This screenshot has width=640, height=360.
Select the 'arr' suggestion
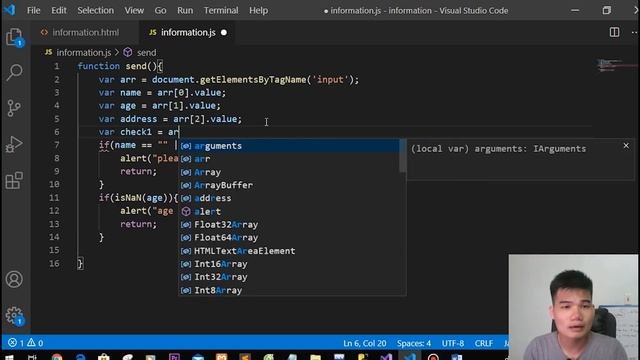pyautogui.click(x=289, y=159)
